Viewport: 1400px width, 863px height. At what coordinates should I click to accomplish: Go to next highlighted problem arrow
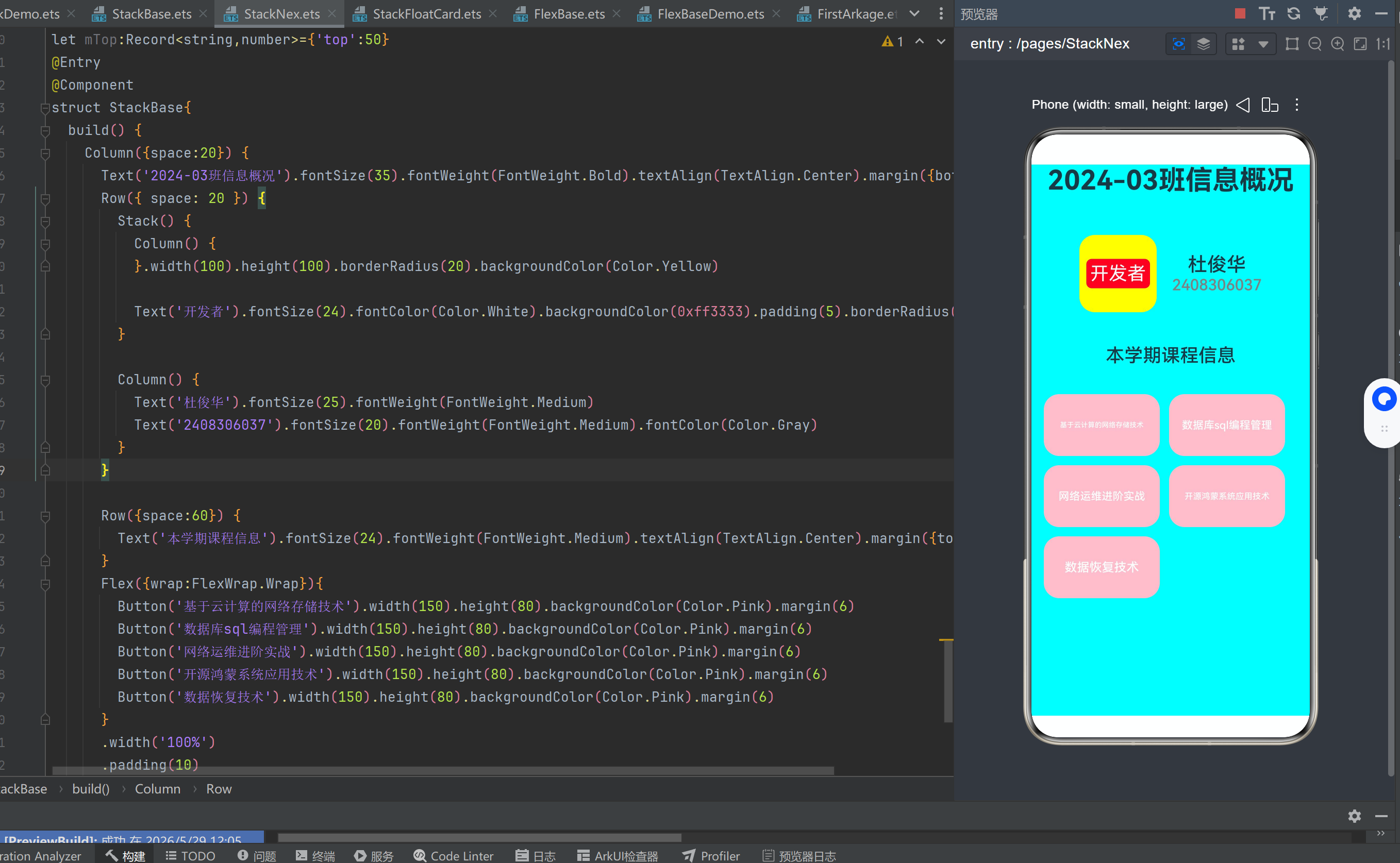(941, 41)
